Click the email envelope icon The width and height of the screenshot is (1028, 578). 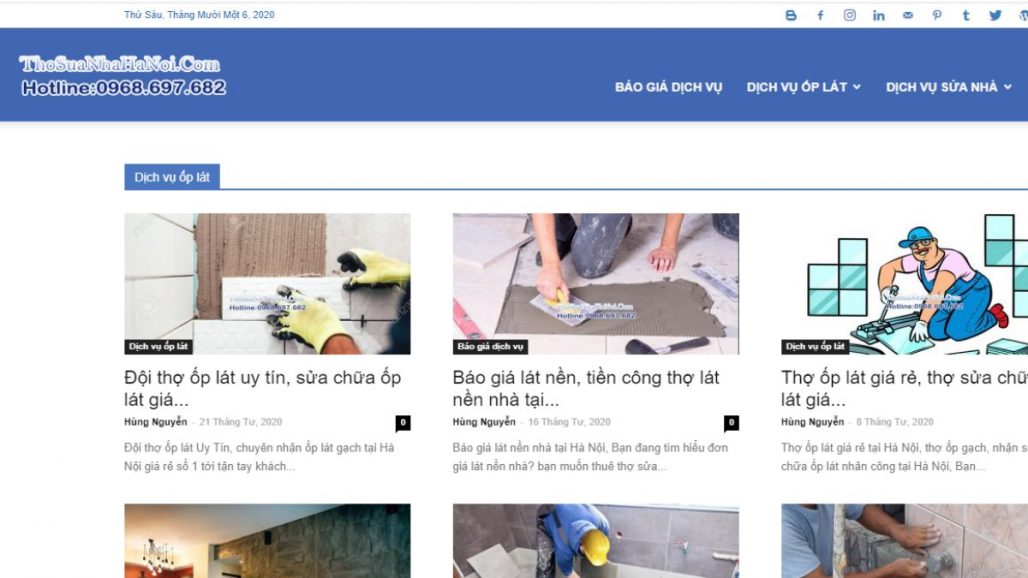[907, 15]
